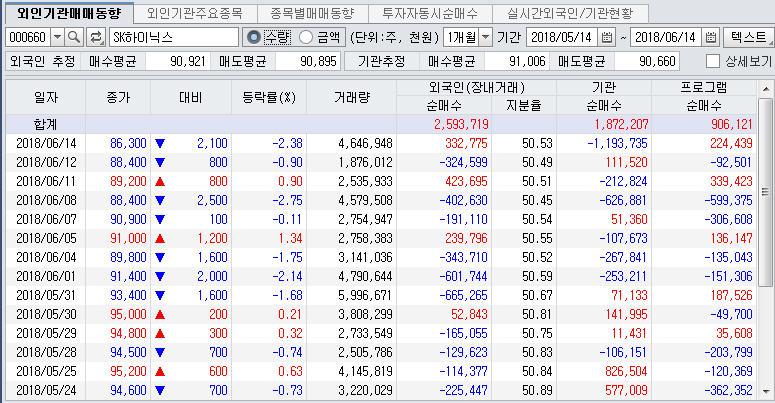Select the 2018/05/28 date row
Image resolution: width=775 pixels, height=403 pixels.
381,353
